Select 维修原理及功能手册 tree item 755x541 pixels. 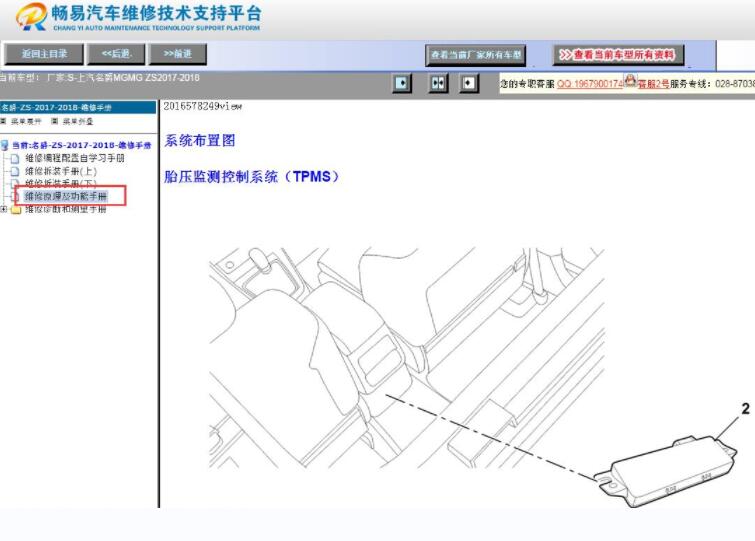coord(66,196)
